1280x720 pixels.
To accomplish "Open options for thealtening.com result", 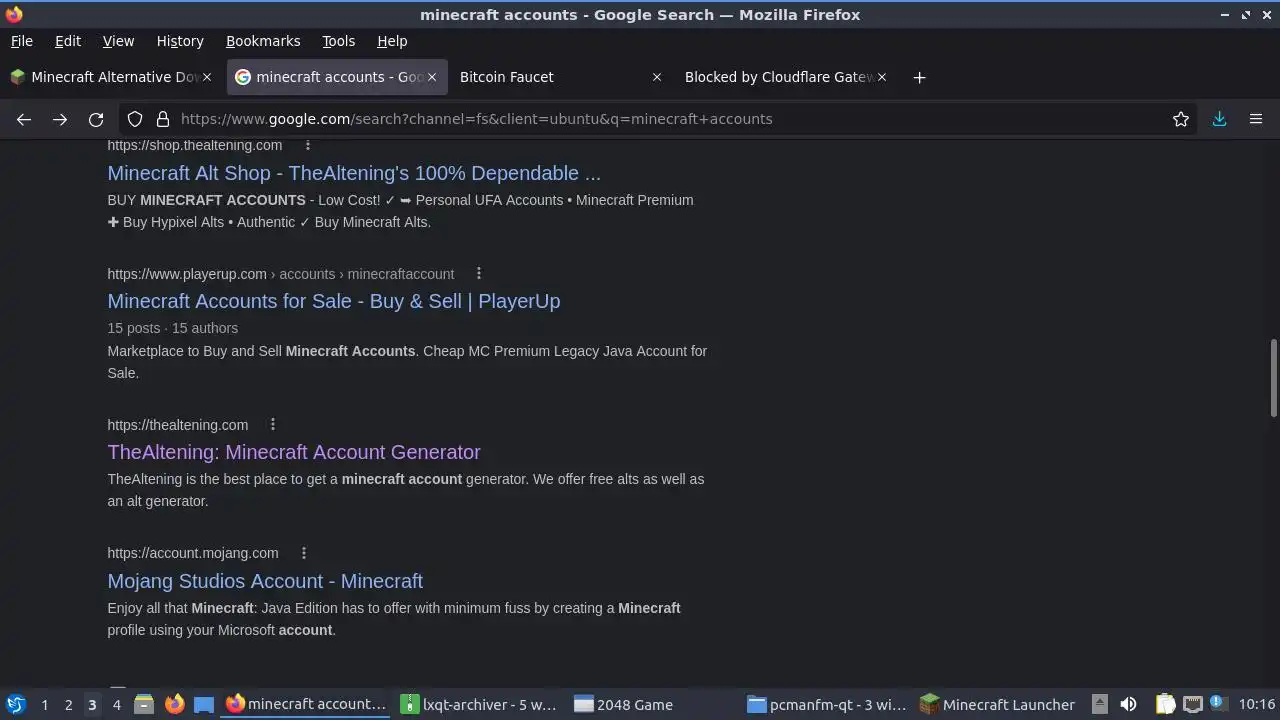I will 273,424.
